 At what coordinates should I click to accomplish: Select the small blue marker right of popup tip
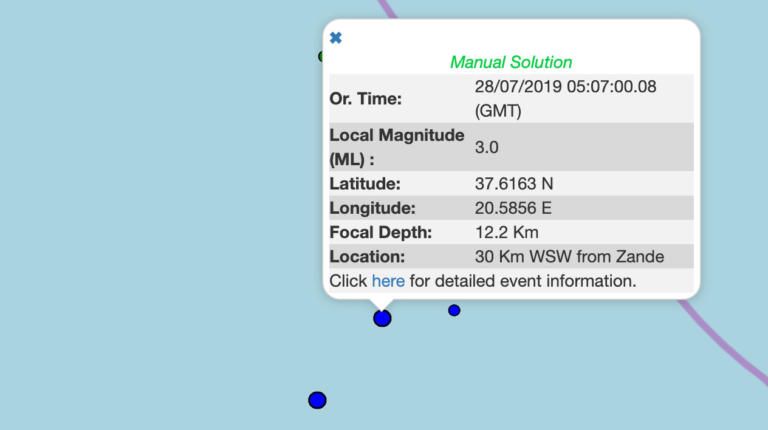[x=454, y=310]
